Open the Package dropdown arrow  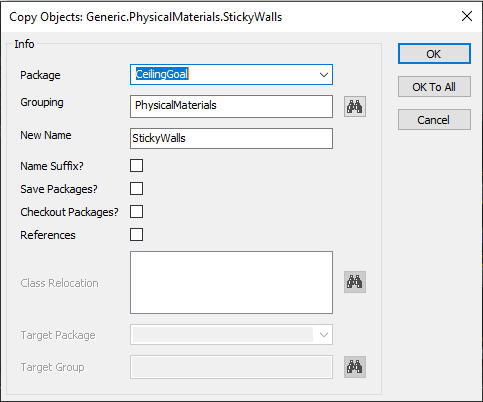[324, 75]
